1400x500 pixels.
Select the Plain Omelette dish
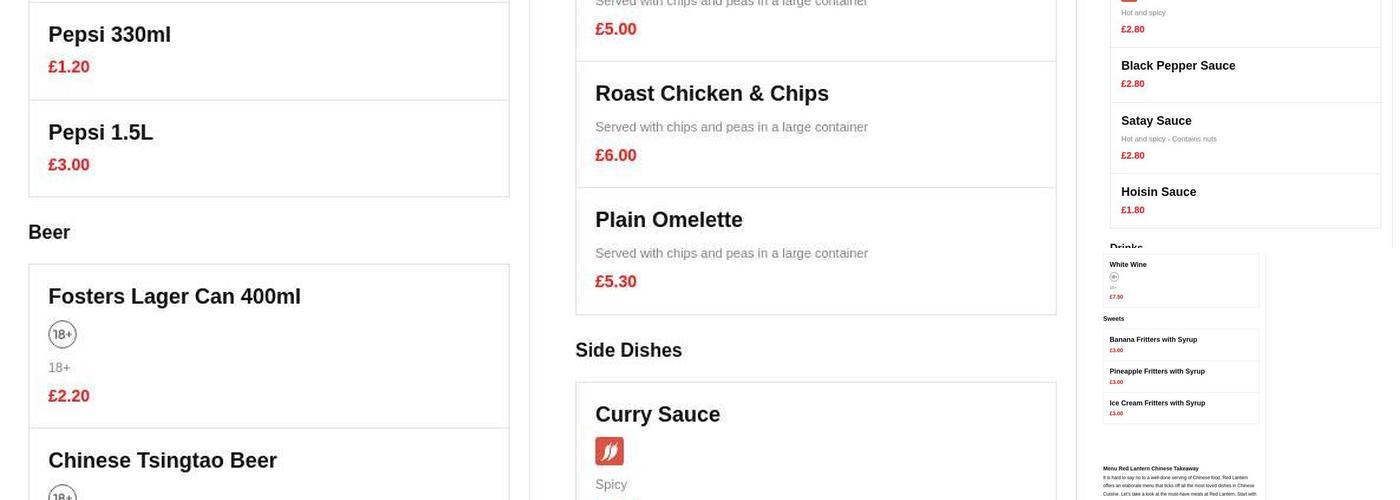(x=815, y=250)
